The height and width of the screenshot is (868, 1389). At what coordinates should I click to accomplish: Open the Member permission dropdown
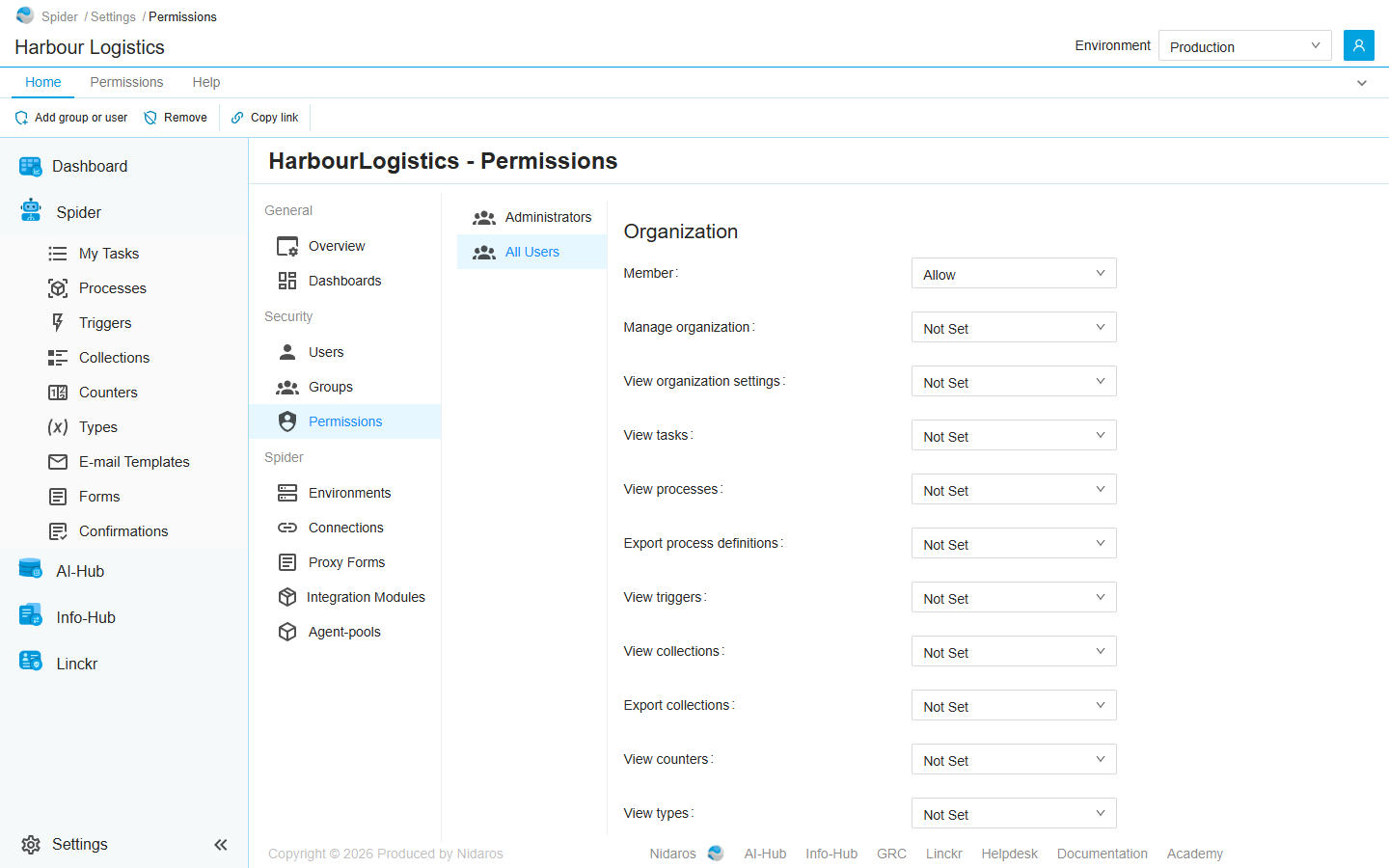[x=1014, y=273]
